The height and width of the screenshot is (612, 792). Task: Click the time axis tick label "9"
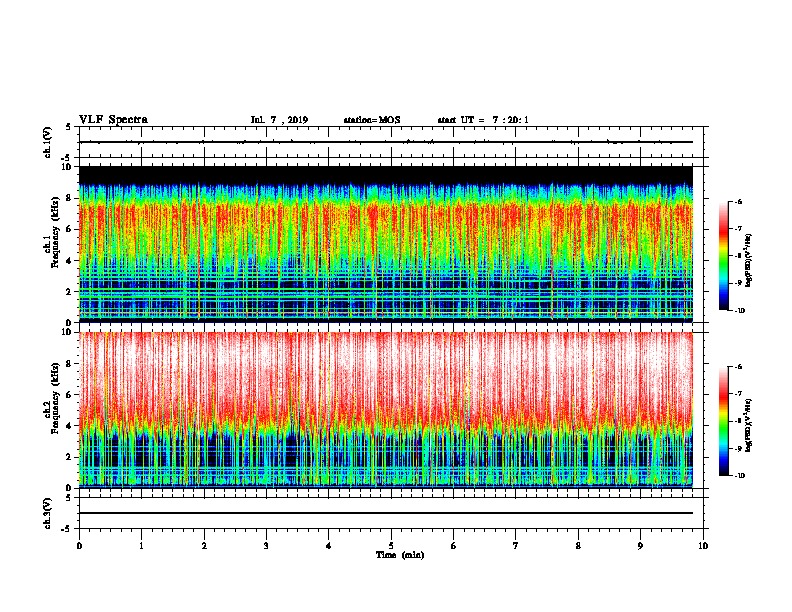point(640,546)
